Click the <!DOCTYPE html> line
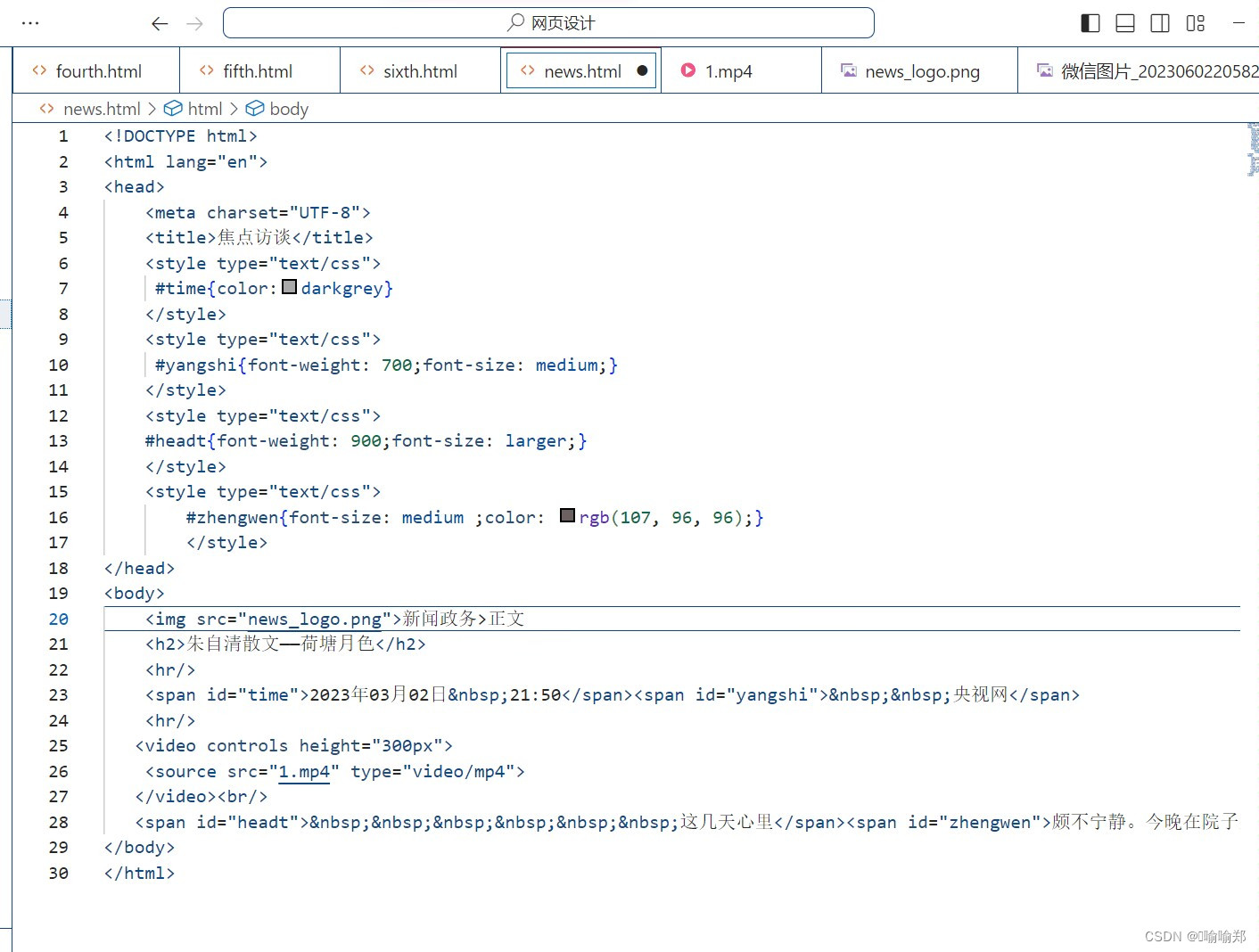The height and width of the screenshot is (952, 1259). coord(180,136)
